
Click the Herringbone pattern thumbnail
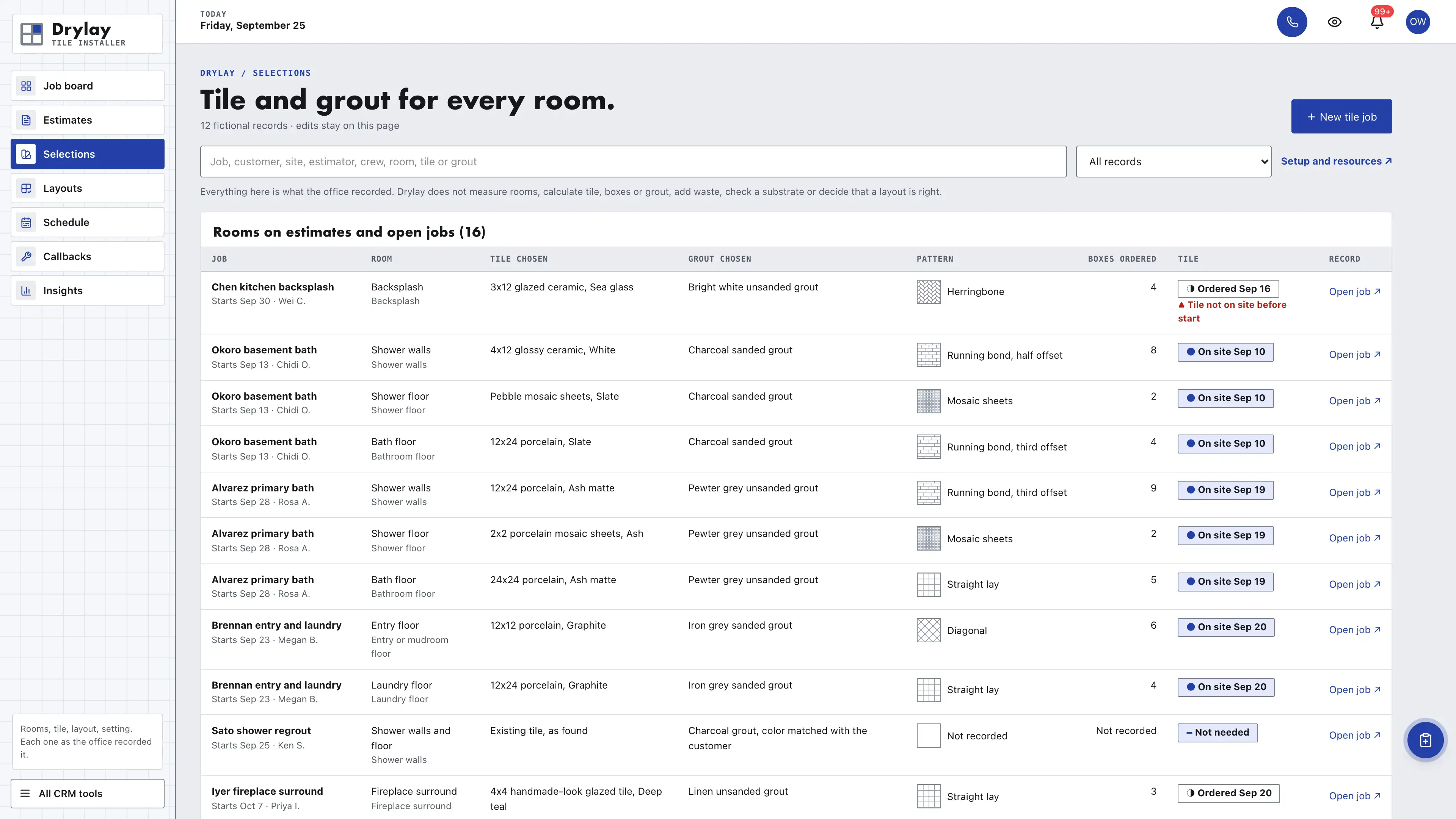(929, 292)
